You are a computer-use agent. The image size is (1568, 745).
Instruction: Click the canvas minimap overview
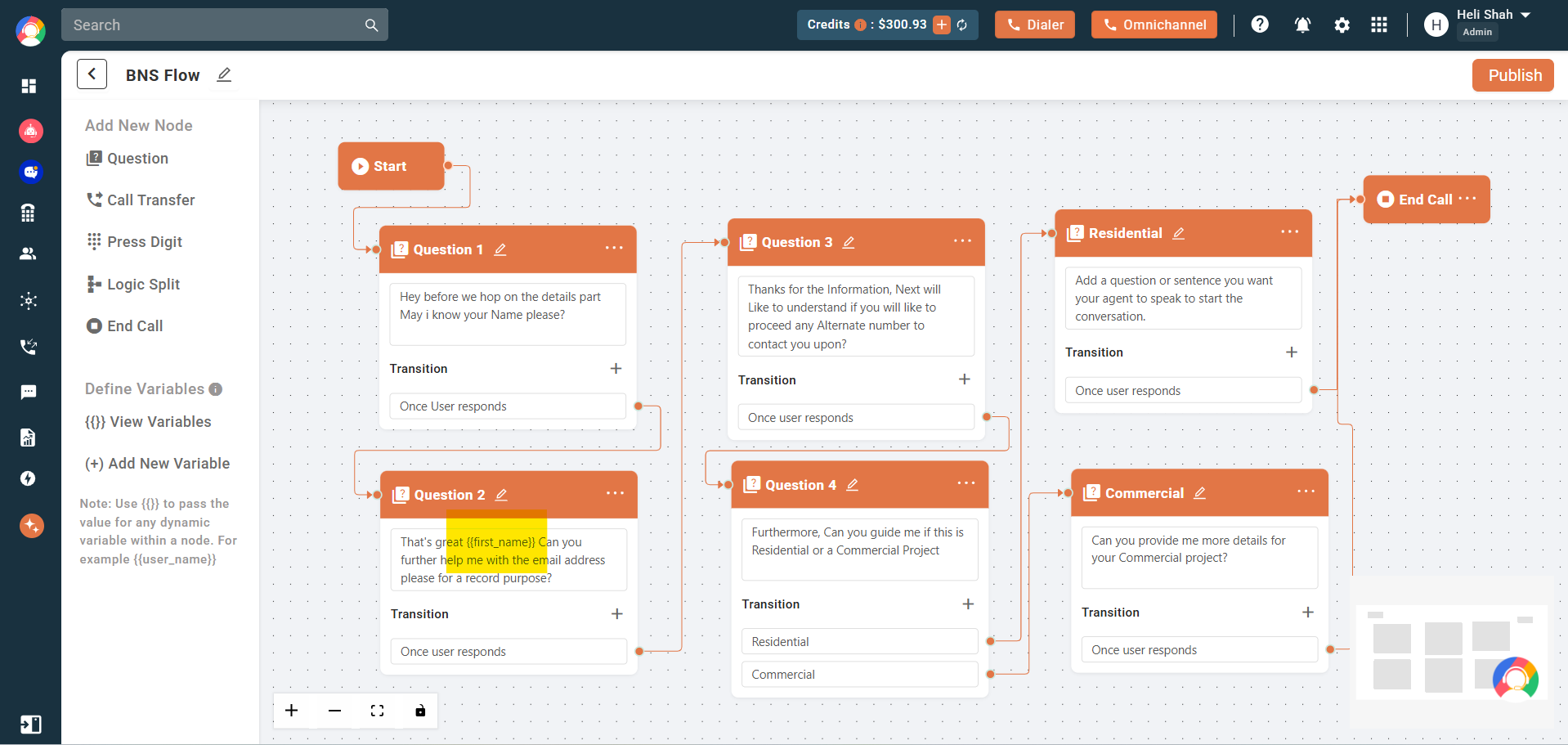coord(1451,652)
